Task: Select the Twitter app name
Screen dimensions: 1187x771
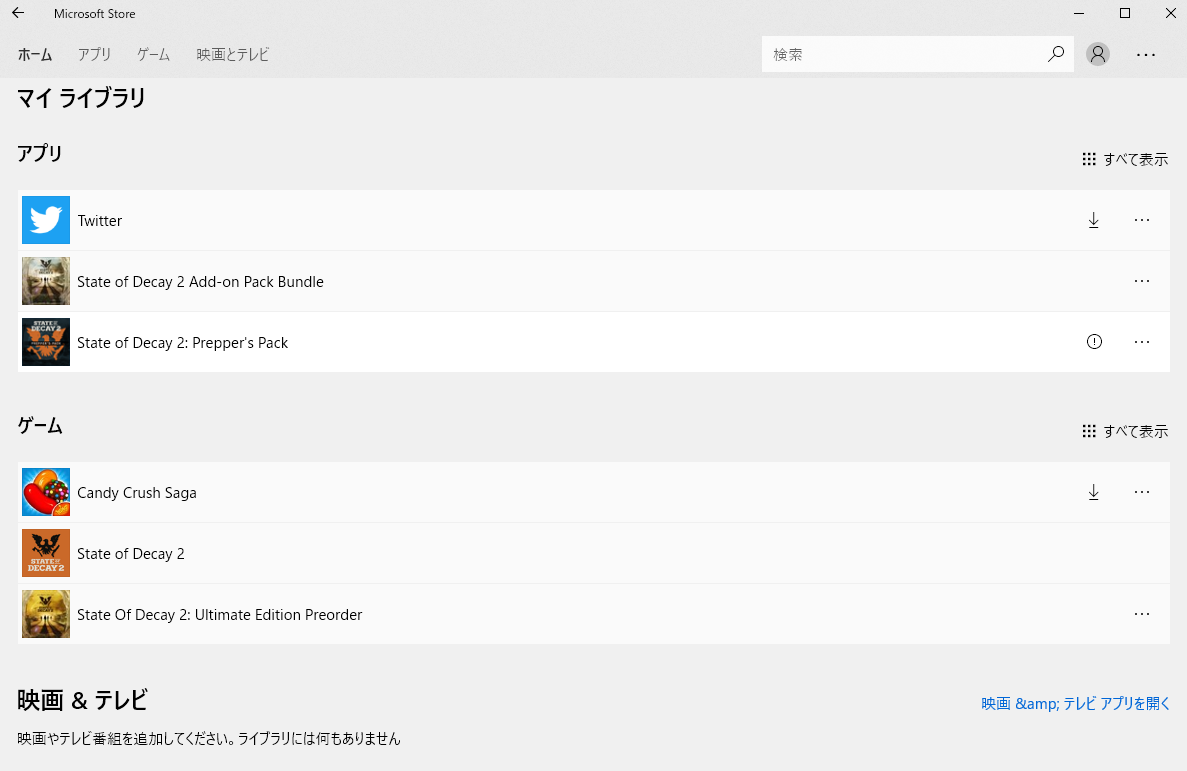Action: click(100, 220)
